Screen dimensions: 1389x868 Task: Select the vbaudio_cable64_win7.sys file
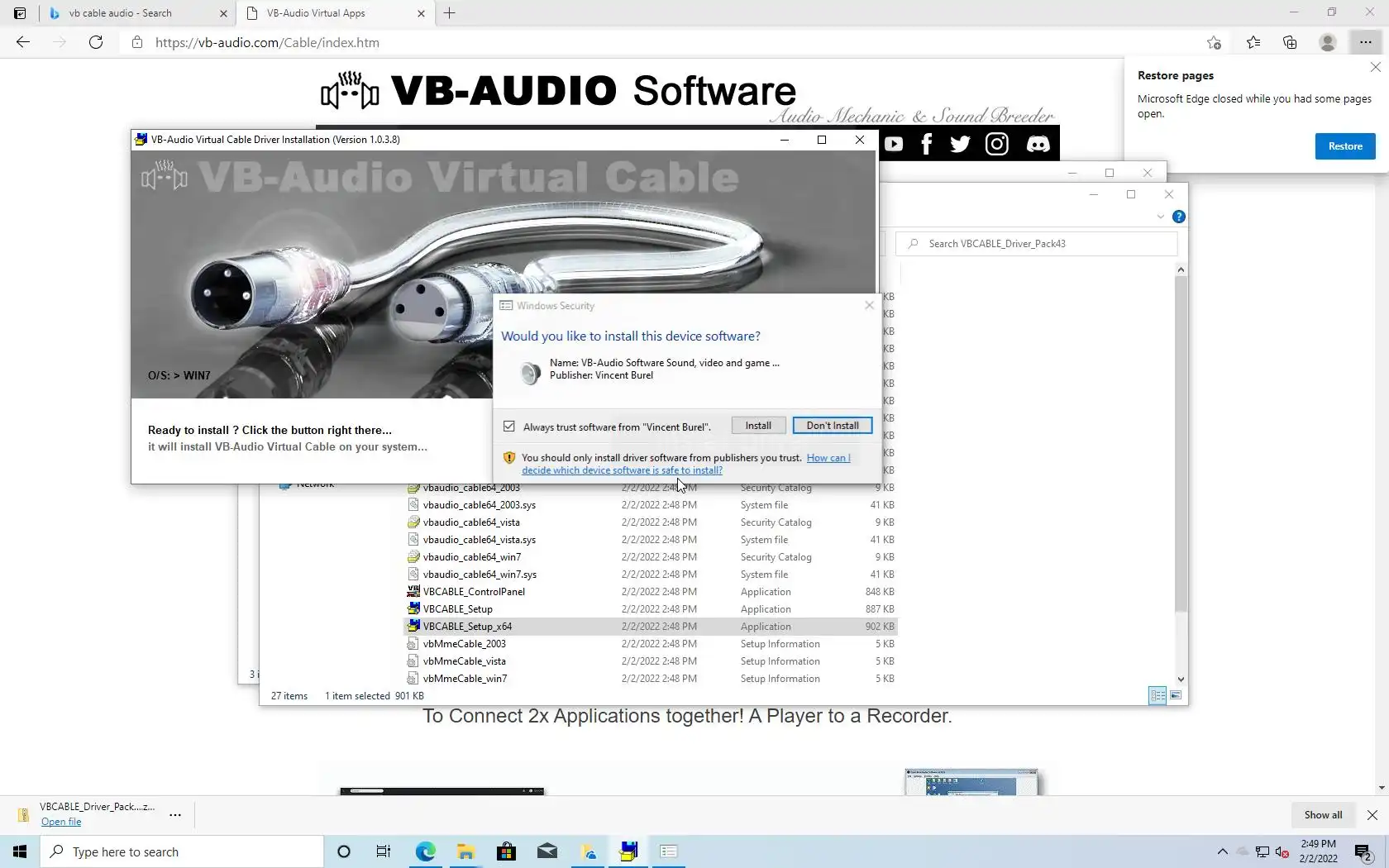(650, 575)
